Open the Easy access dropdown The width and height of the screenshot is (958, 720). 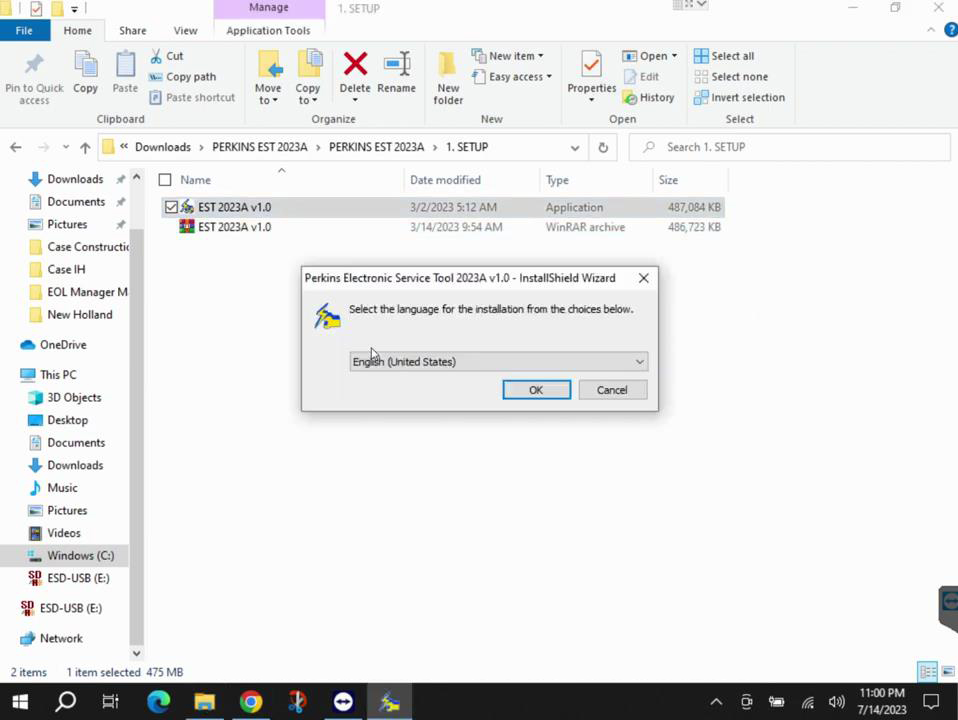pos(512,77)
